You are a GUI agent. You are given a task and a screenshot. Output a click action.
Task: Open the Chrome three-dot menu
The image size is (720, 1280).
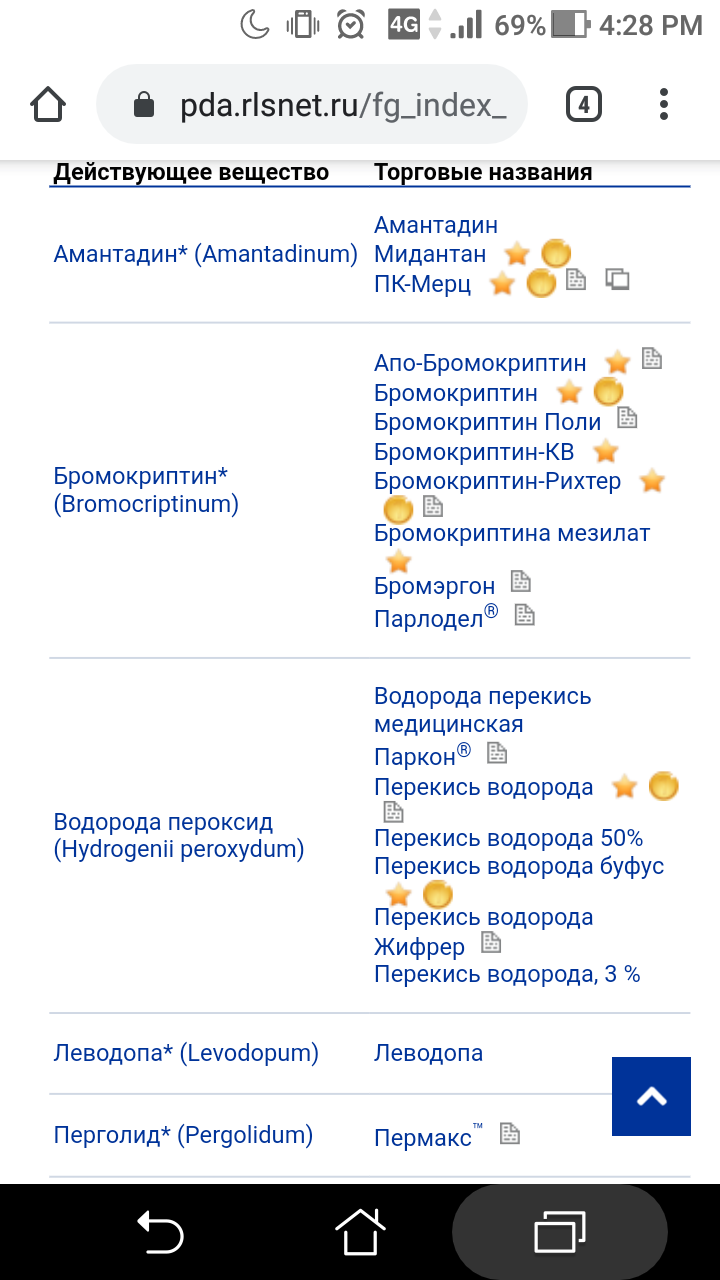click(664, 104)
